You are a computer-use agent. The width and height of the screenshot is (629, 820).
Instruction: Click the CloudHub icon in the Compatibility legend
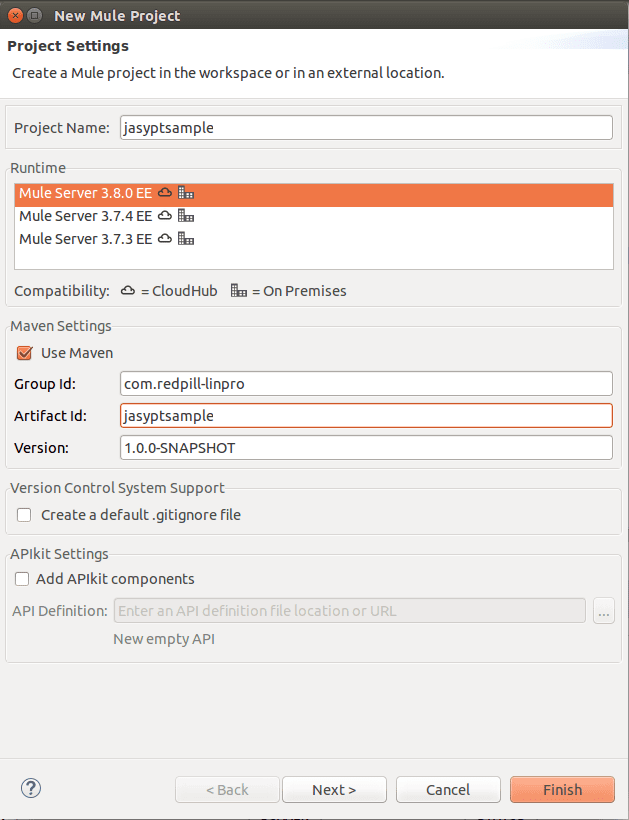[x=128, y=290]
